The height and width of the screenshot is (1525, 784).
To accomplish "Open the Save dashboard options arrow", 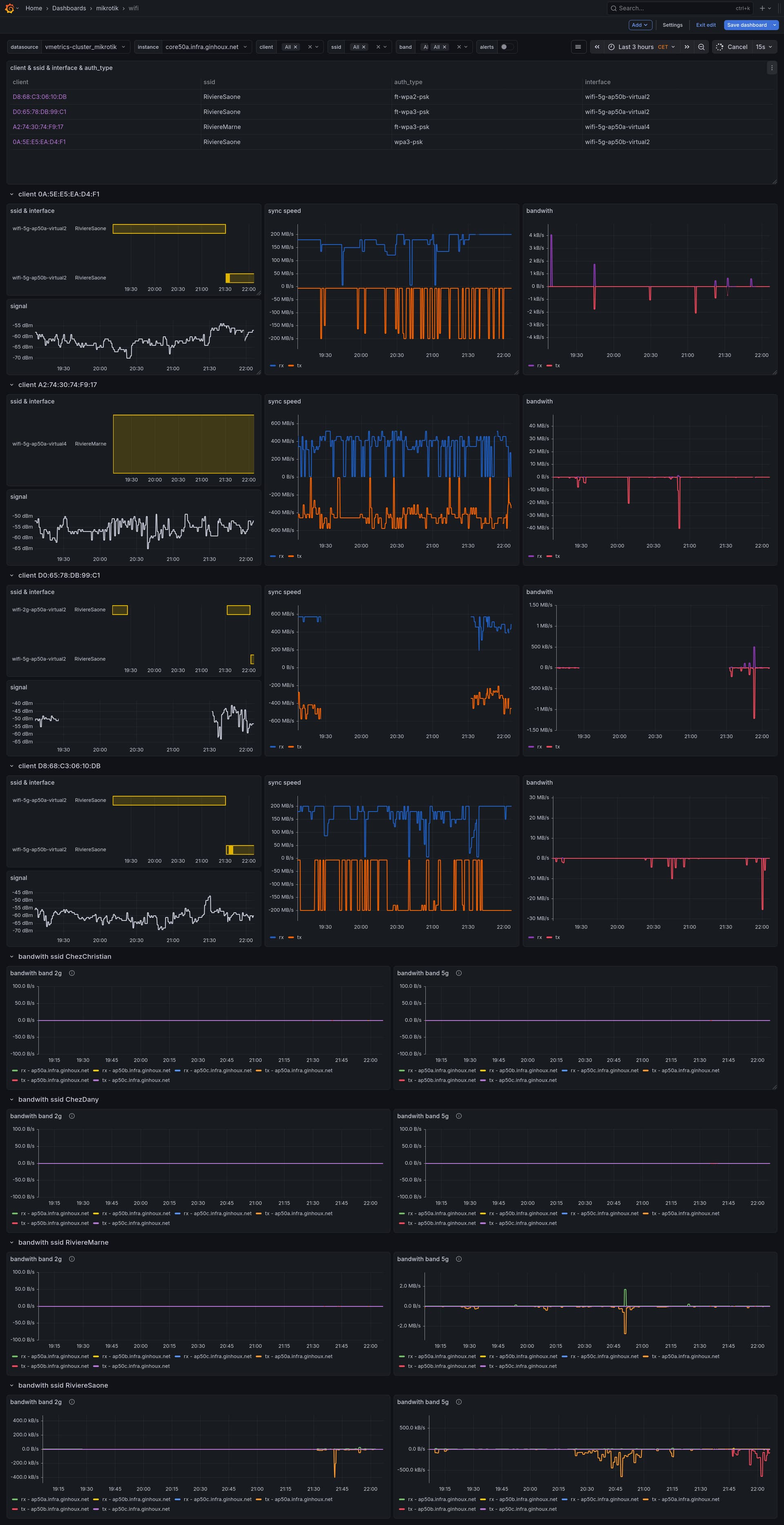I will click(775, 25).
